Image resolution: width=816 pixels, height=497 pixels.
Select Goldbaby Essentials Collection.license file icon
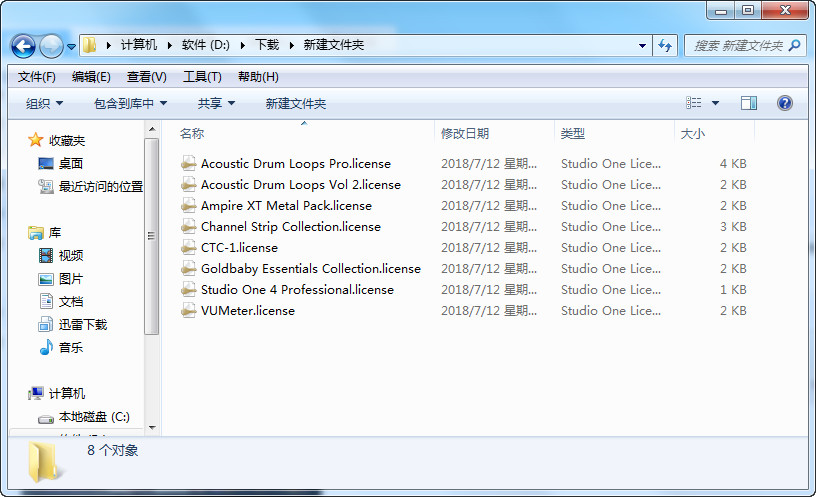coord(188,269)
